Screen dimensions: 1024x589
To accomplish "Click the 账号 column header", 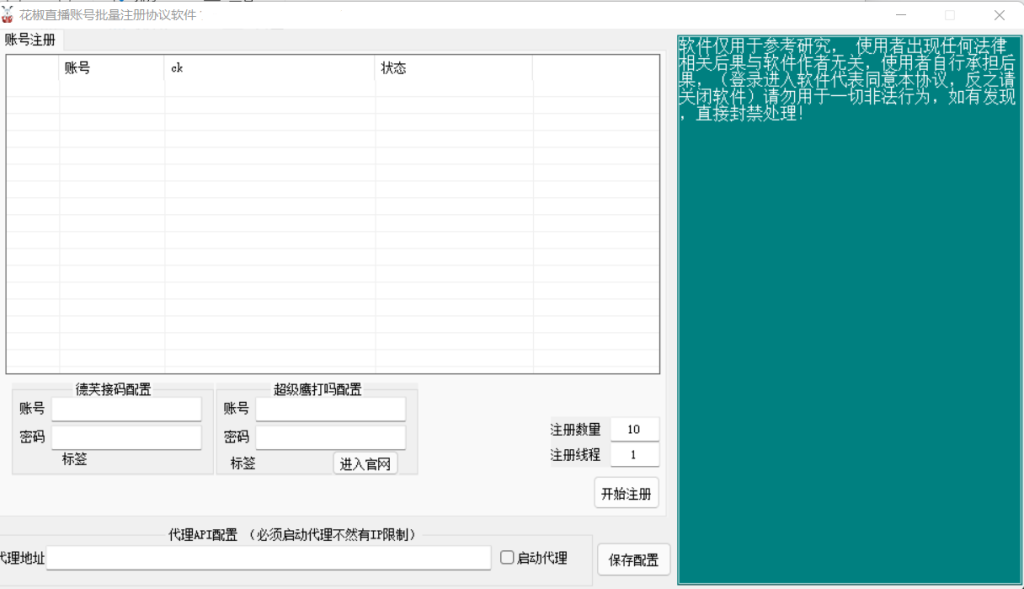I will [x=111, y=68].
